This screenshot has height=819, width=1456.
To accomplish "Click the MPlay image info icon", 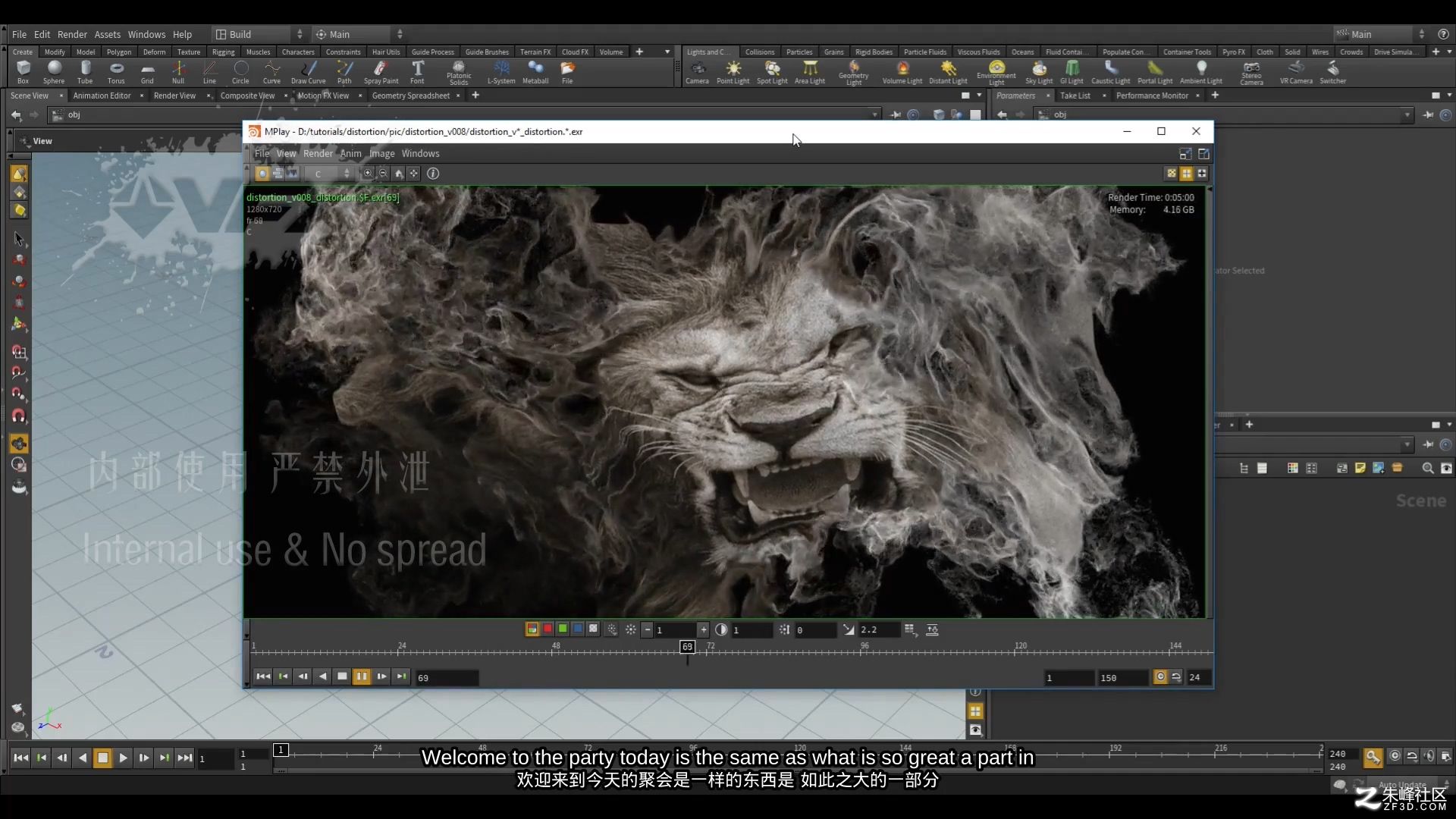I will [x=433, y=174].
